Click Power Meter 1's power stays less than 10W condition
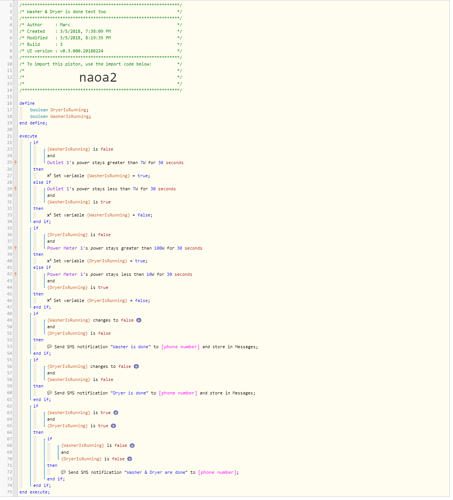The height and width of the screenshot is (500, 453). [120, 275]
